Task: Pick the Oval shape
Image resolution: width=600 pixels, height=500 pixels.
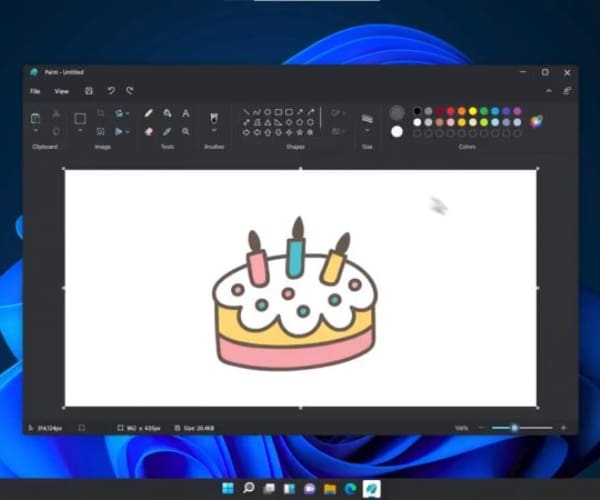Action: click(267, 112)
